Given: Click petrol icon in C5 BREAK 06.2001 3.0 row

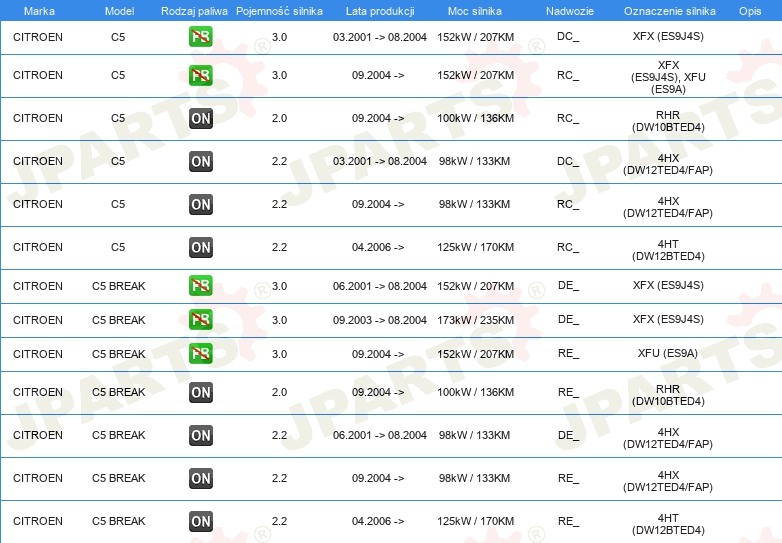Looking at the screenshot, I should 200,286.
